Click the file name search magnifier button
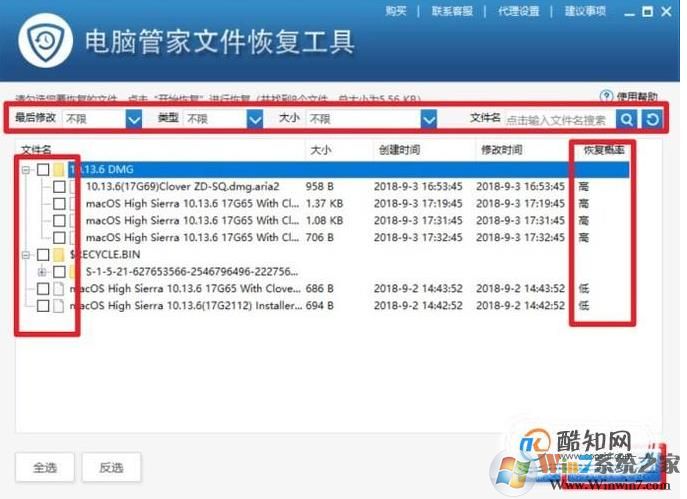This screenshot has height=499, width=687. [627, 119]
